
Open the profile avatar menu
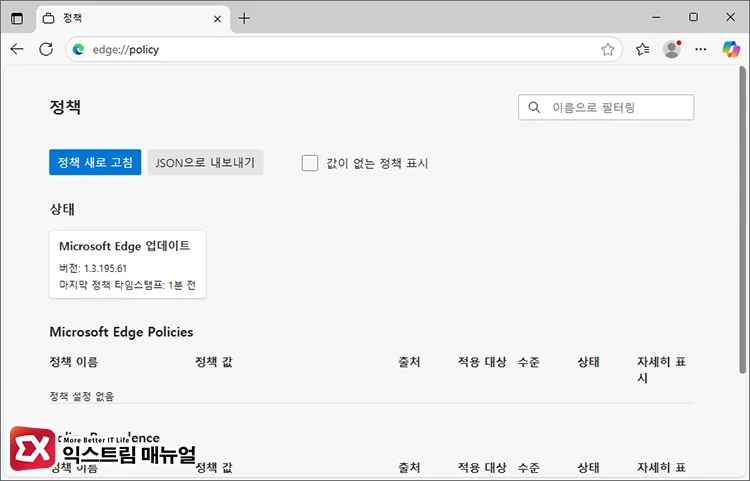pos(672,49)
